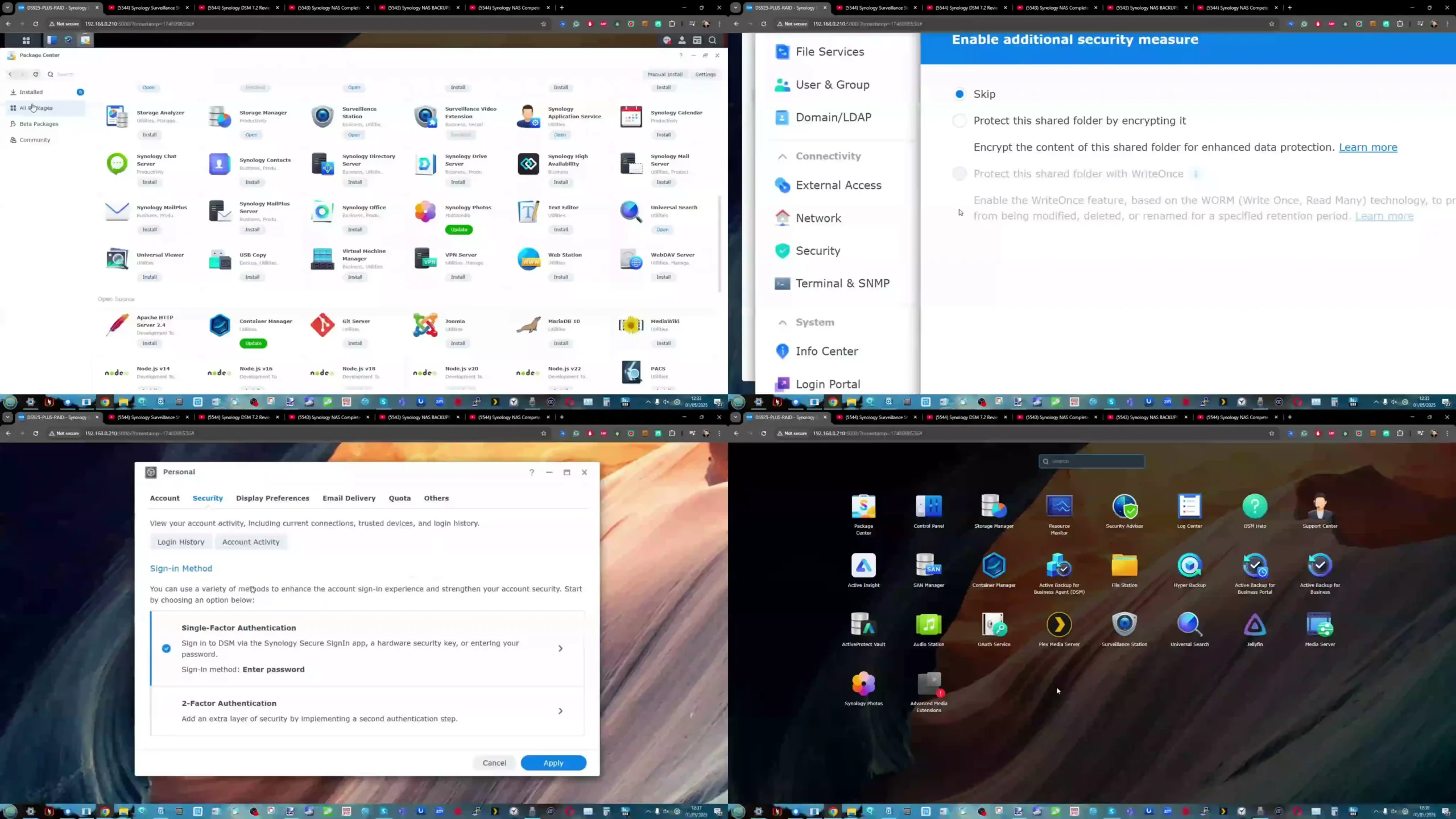Select Installed in Package Center sidebar

click(x=46, y=92)
